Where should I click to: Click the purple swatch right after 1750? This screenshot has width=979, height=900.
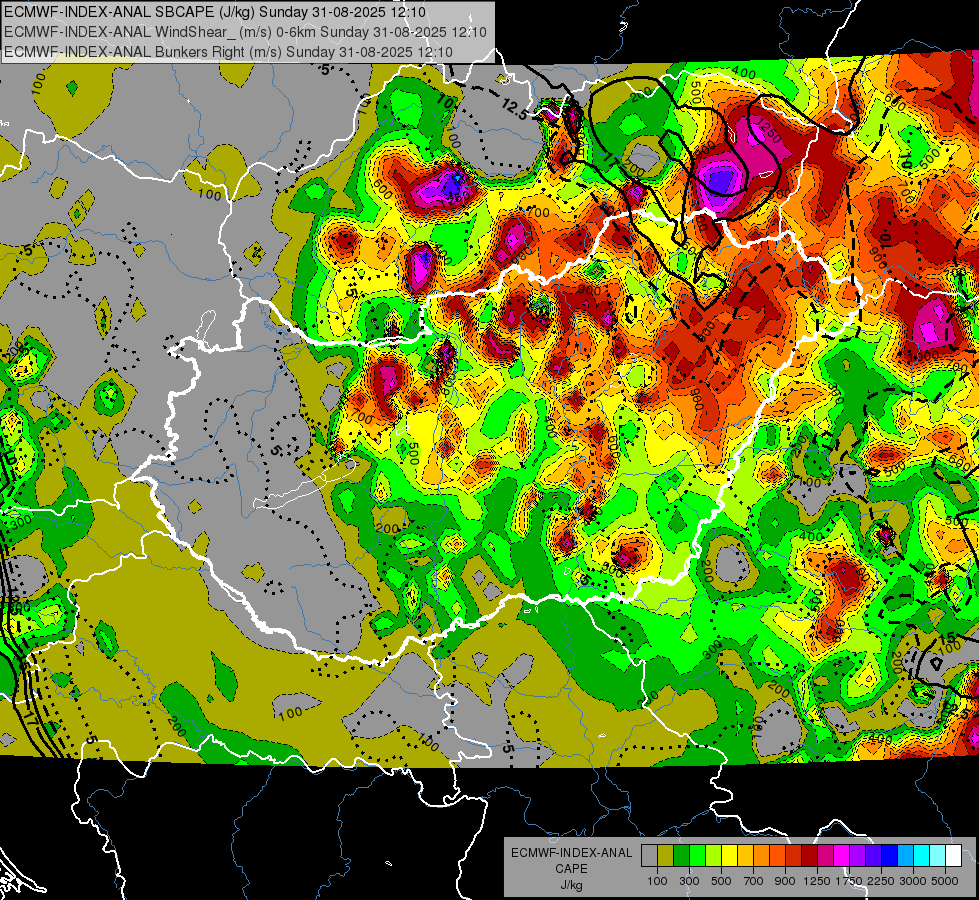pyautogui.click(x=857, y=856)
